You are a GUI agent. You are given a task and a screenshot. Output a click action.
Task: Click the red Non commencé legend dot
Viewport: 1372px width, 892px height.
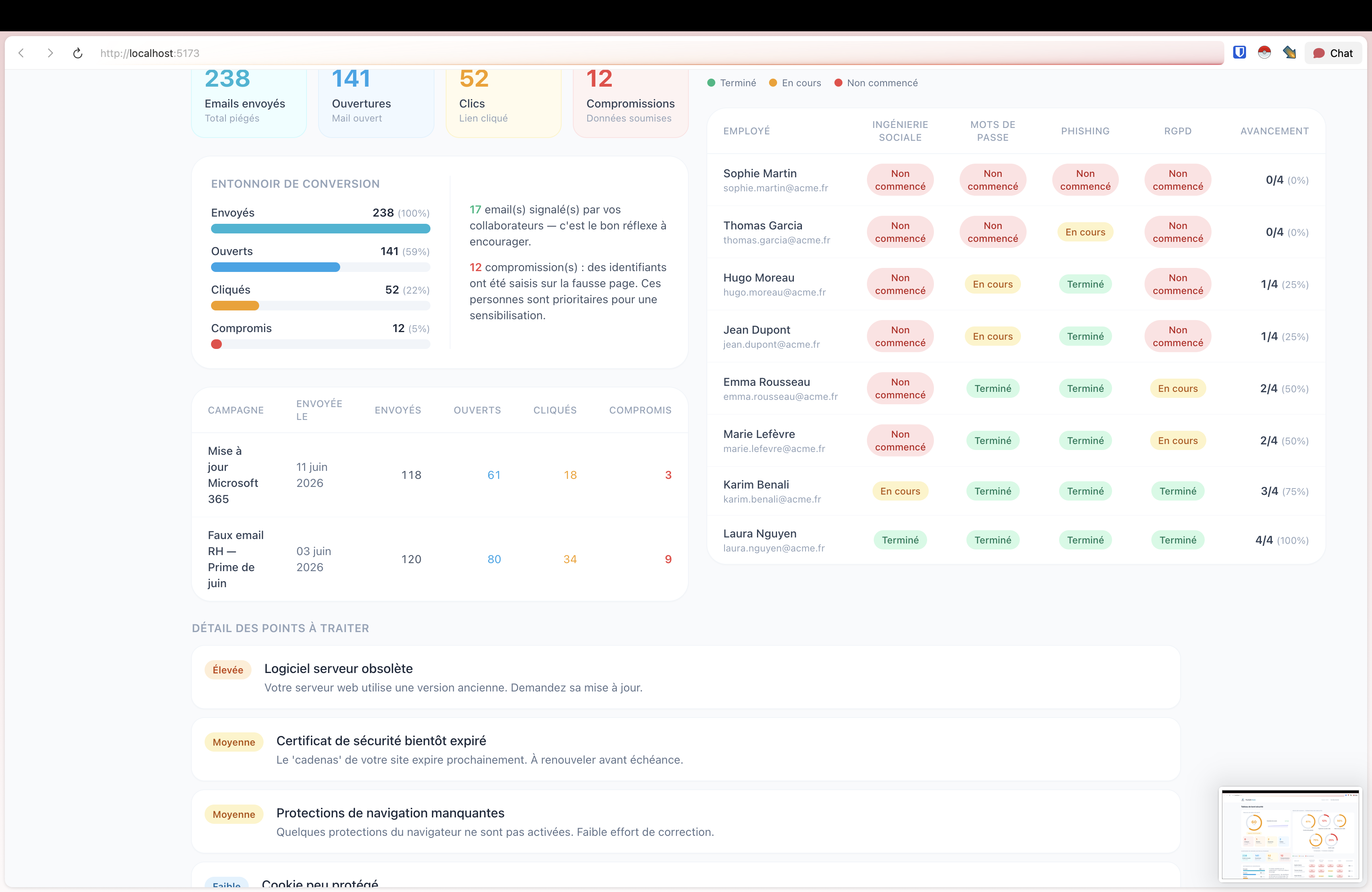tap(838, 83)
